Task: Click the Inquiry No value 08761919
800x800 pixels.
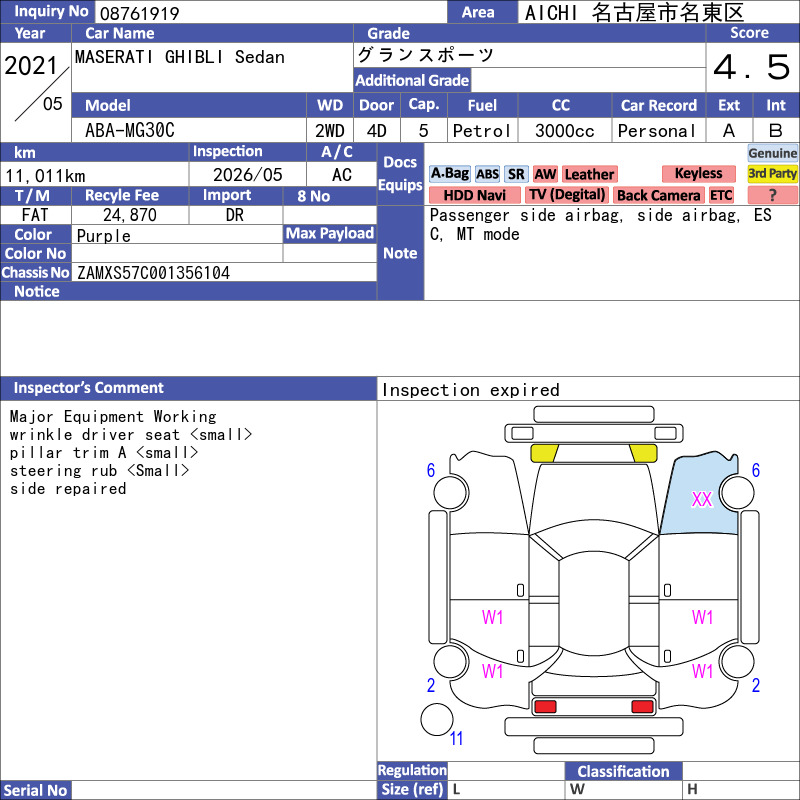Action: tap(139, 13)
